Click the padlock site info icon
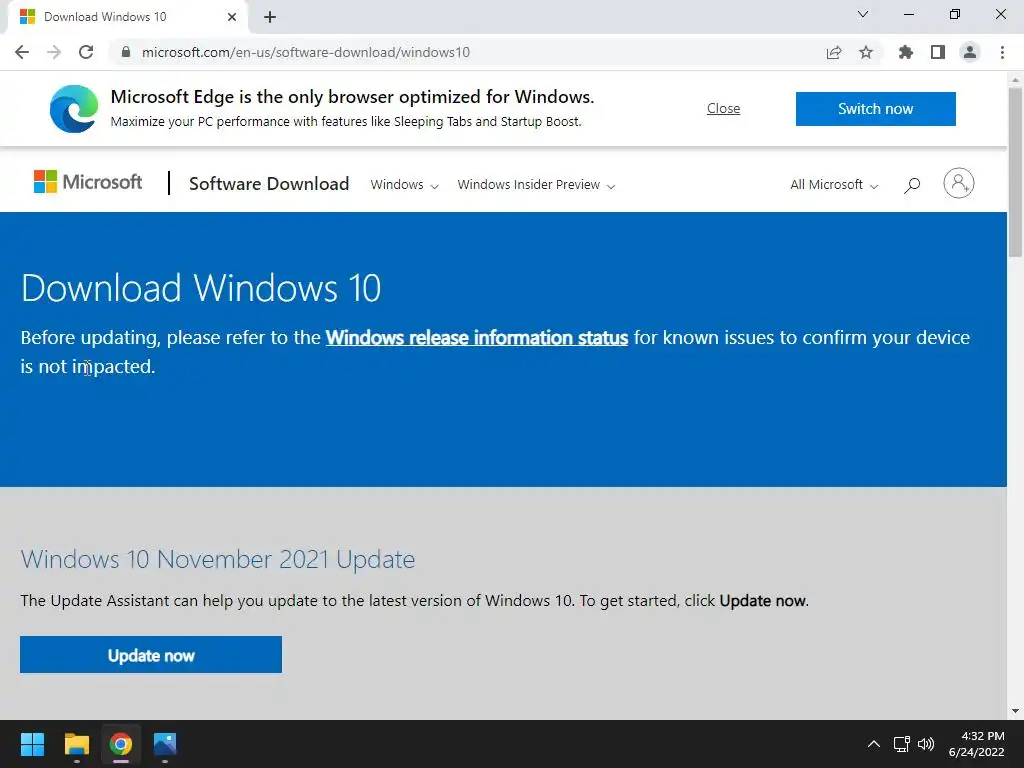The width and height of the screenshot is (1024, 768). click(126, 52)
